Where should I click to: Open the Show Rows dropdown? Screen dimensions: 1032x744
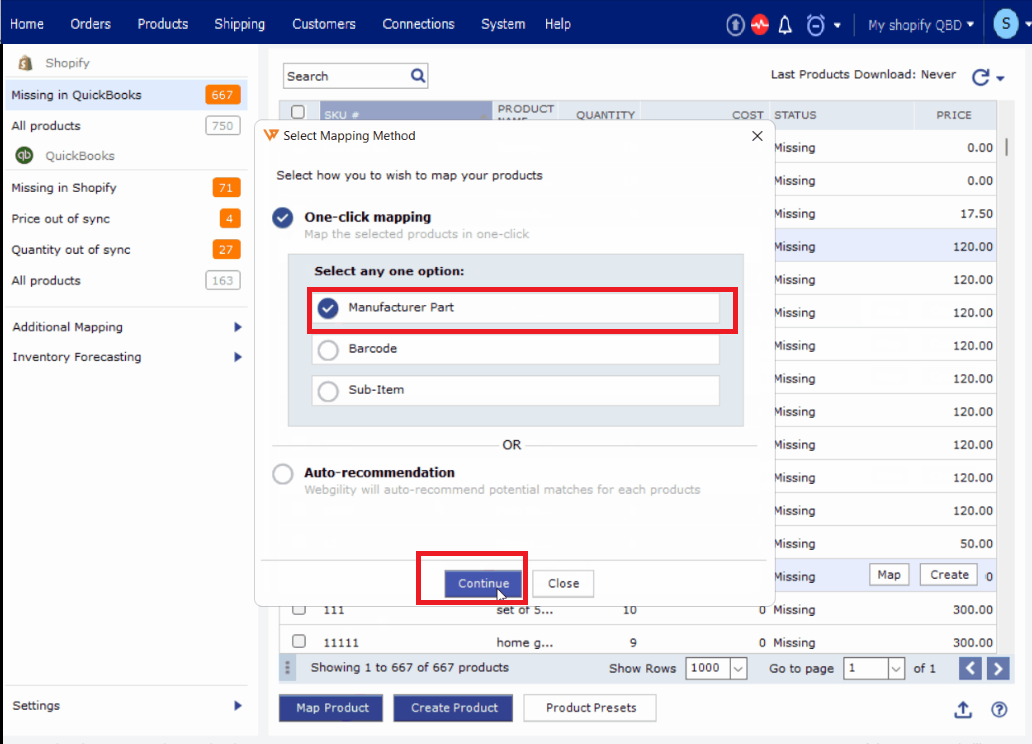pyautogui.click(x=738, y=669)
